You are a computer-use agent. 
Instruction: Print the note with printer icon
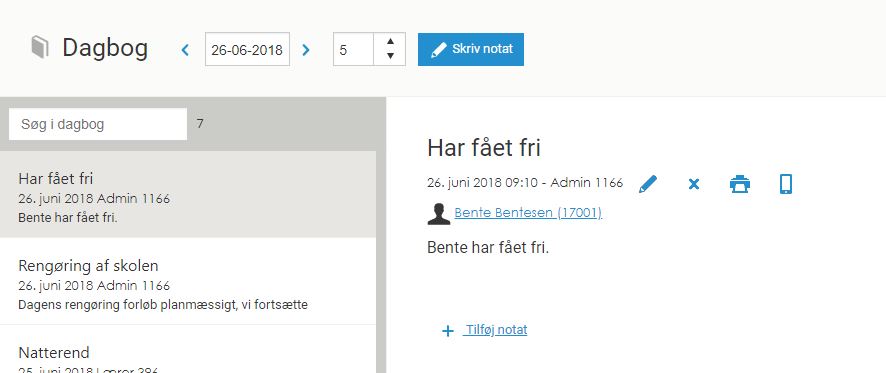tap(740, 184)
